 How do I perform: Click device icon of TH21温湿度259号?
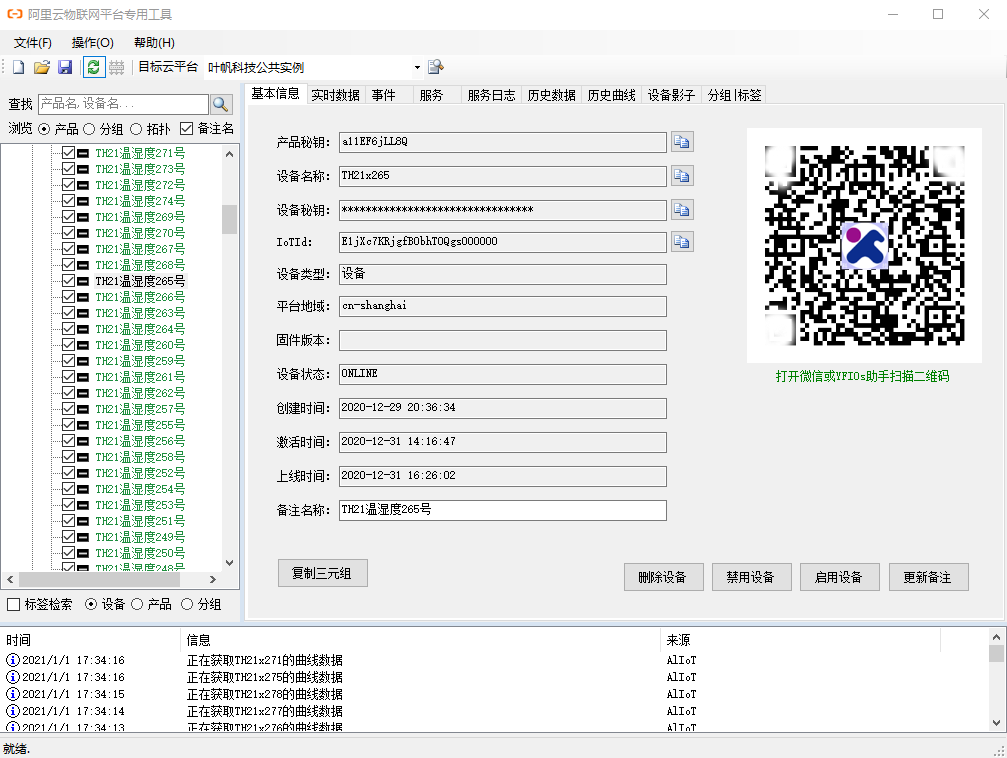83,361
